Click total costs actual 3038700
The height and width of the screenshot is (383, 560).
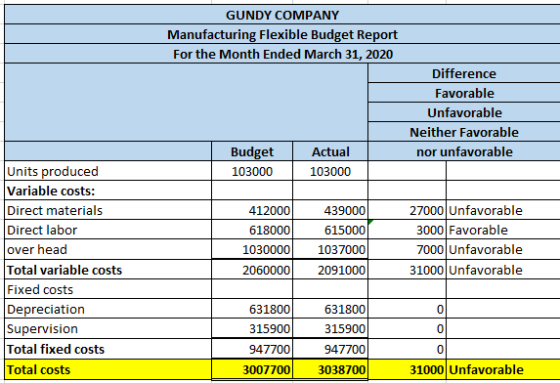(330, 370)
